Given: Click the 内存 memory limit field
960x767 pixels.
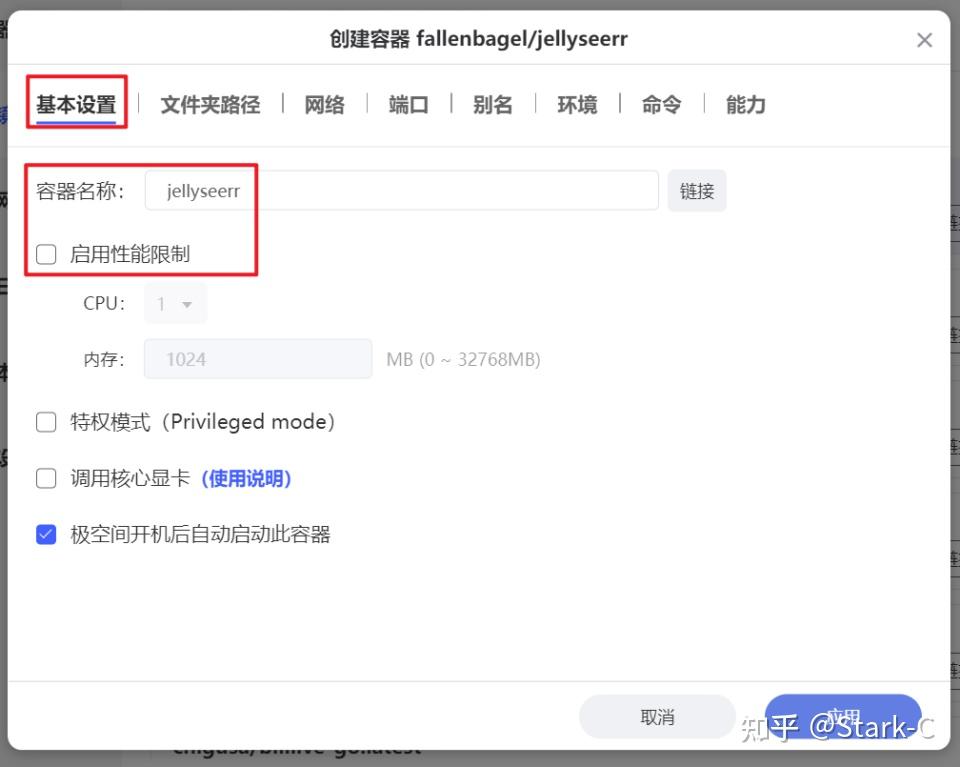Looking at the screenshot, I should [x=258, y=359].
